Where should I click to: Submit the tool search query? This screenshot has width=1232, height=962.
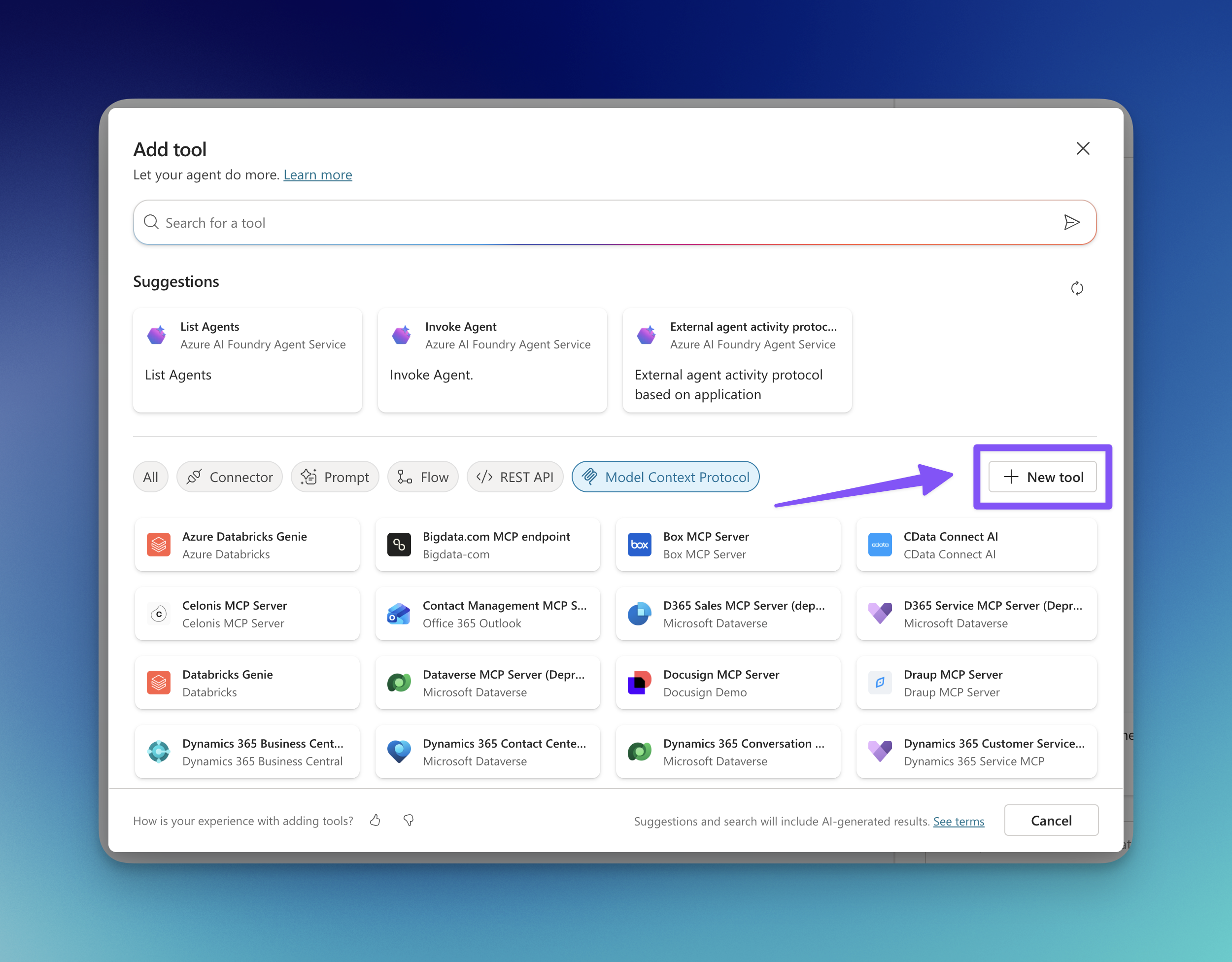coord(1071,222)
